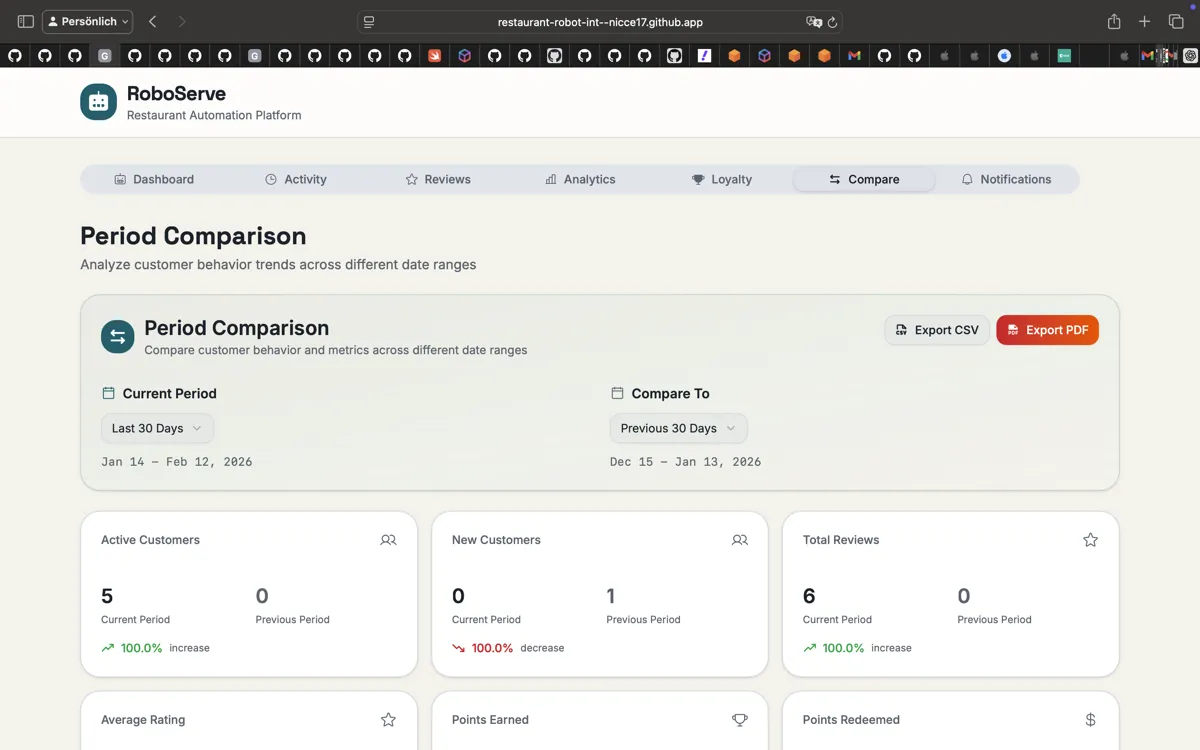Export the comparison as CSV
The width and height of the screenshot is (1200, 750).
937,330
